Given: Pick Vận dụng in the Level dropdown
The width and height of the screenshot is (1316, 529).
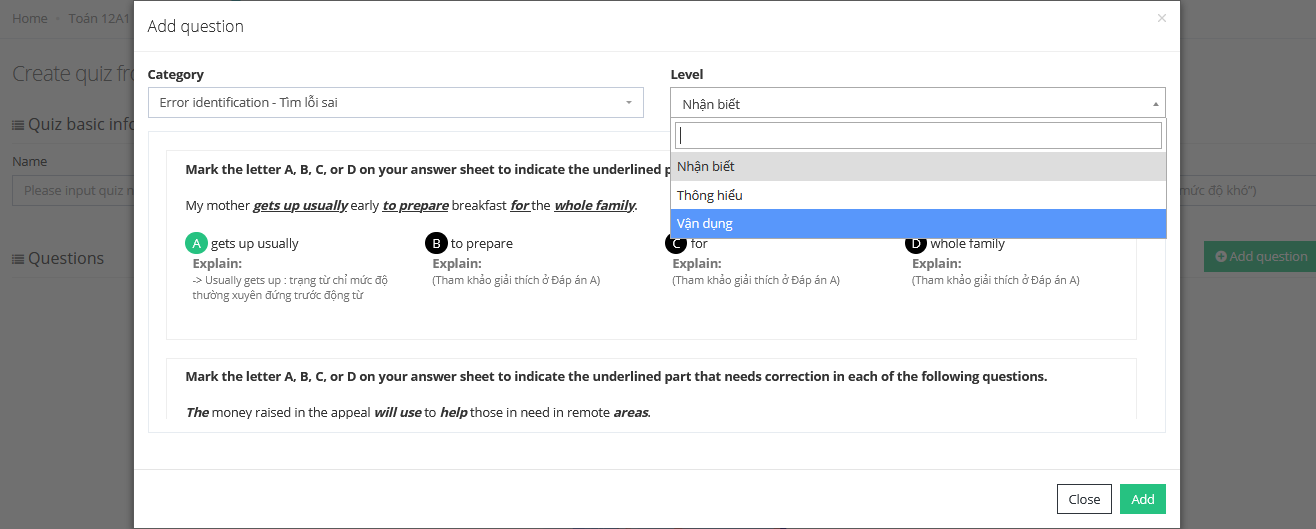Looking at the screenshot, I should click(918, 223).
